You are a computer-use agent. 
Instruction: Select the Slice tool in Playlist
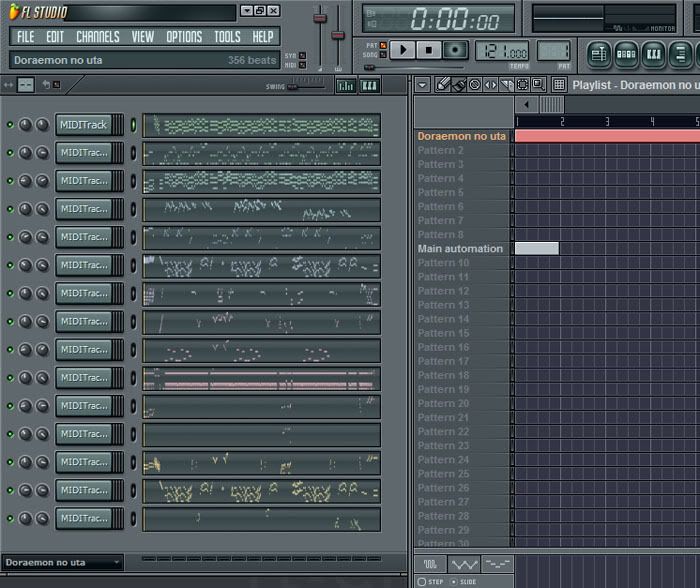[x=506, y=84]
